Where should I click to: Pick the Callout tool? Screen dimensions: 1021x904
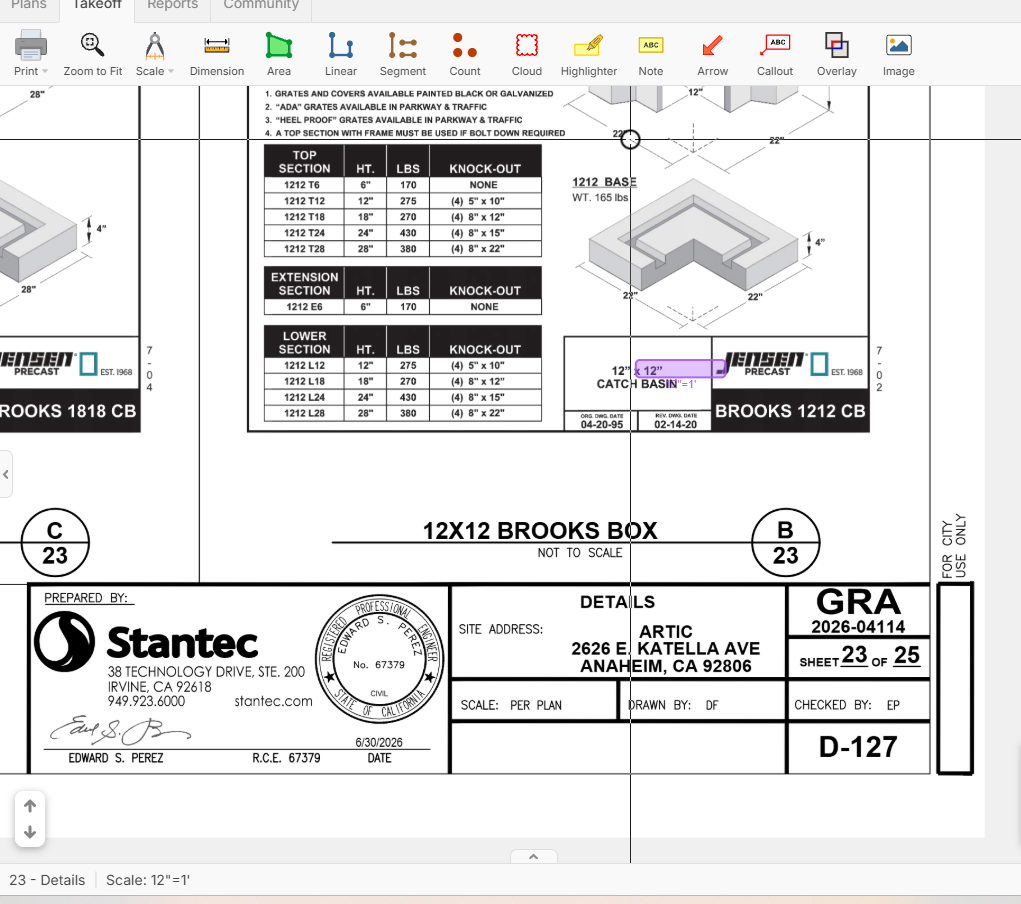click(775, 45)
